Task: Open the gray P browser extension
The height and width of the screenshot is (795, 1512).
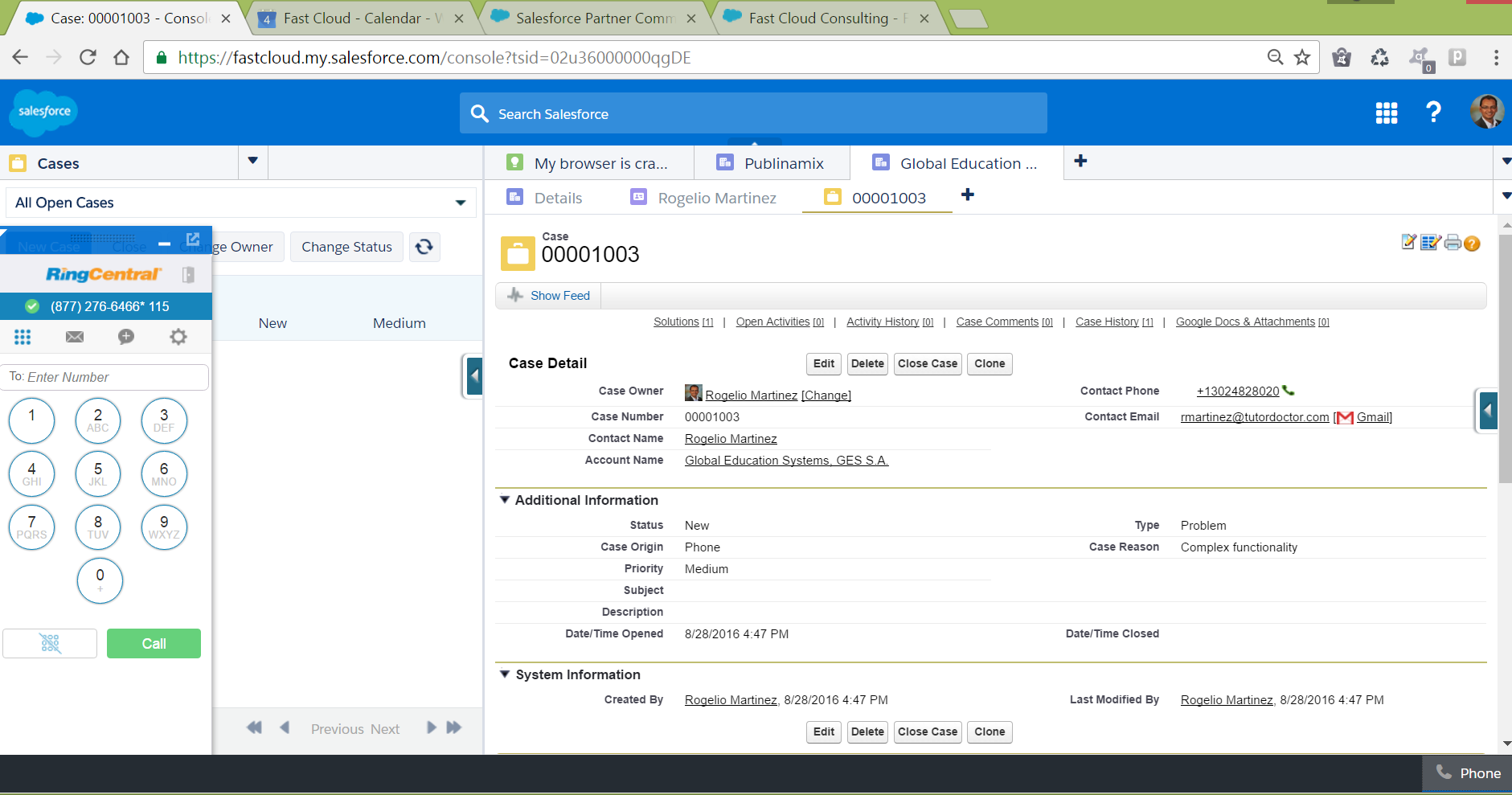Action: click(x=1457, y=57)
